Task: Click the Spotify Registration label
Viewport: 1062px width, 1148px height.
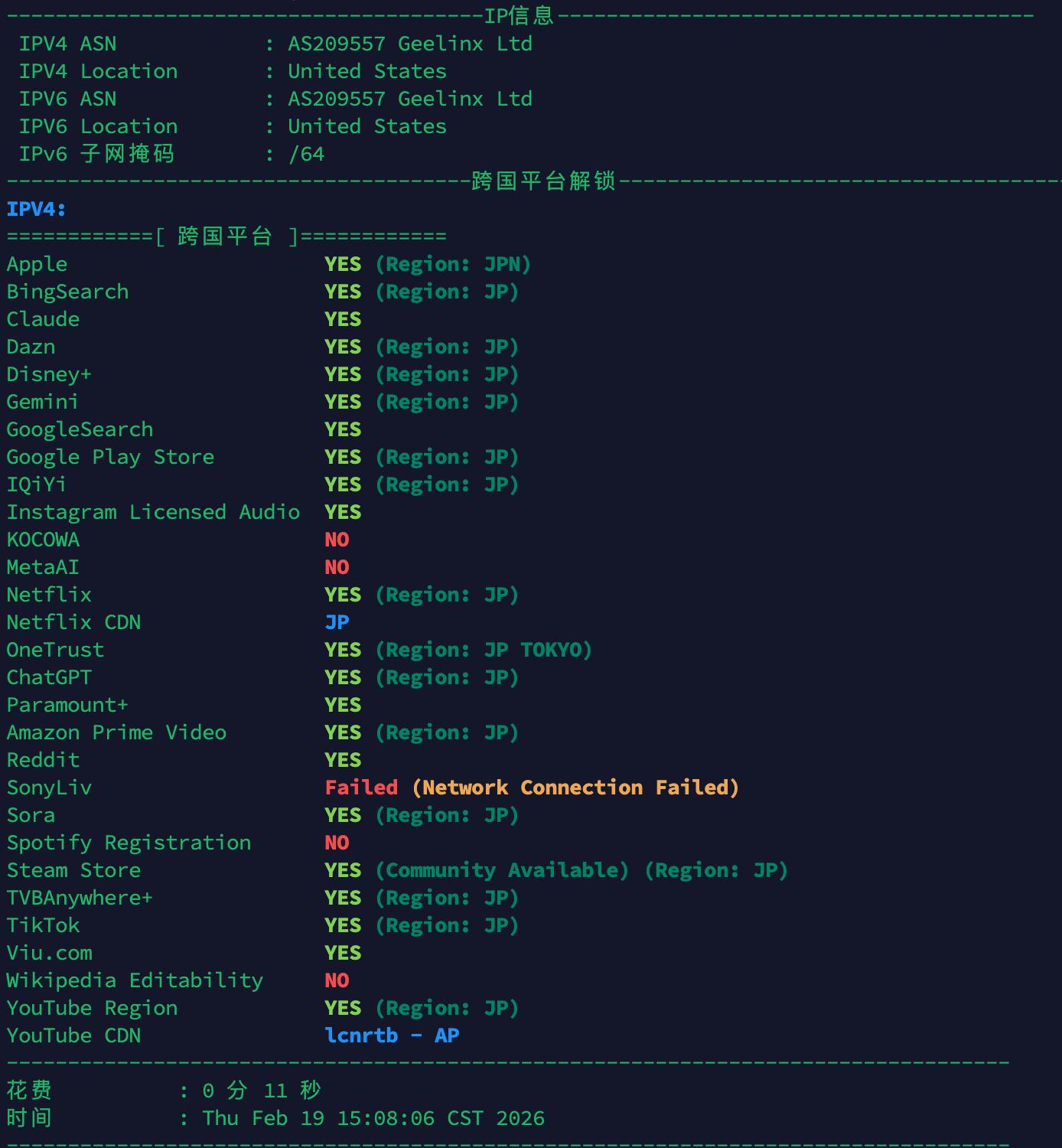Action: pos(129,843)
